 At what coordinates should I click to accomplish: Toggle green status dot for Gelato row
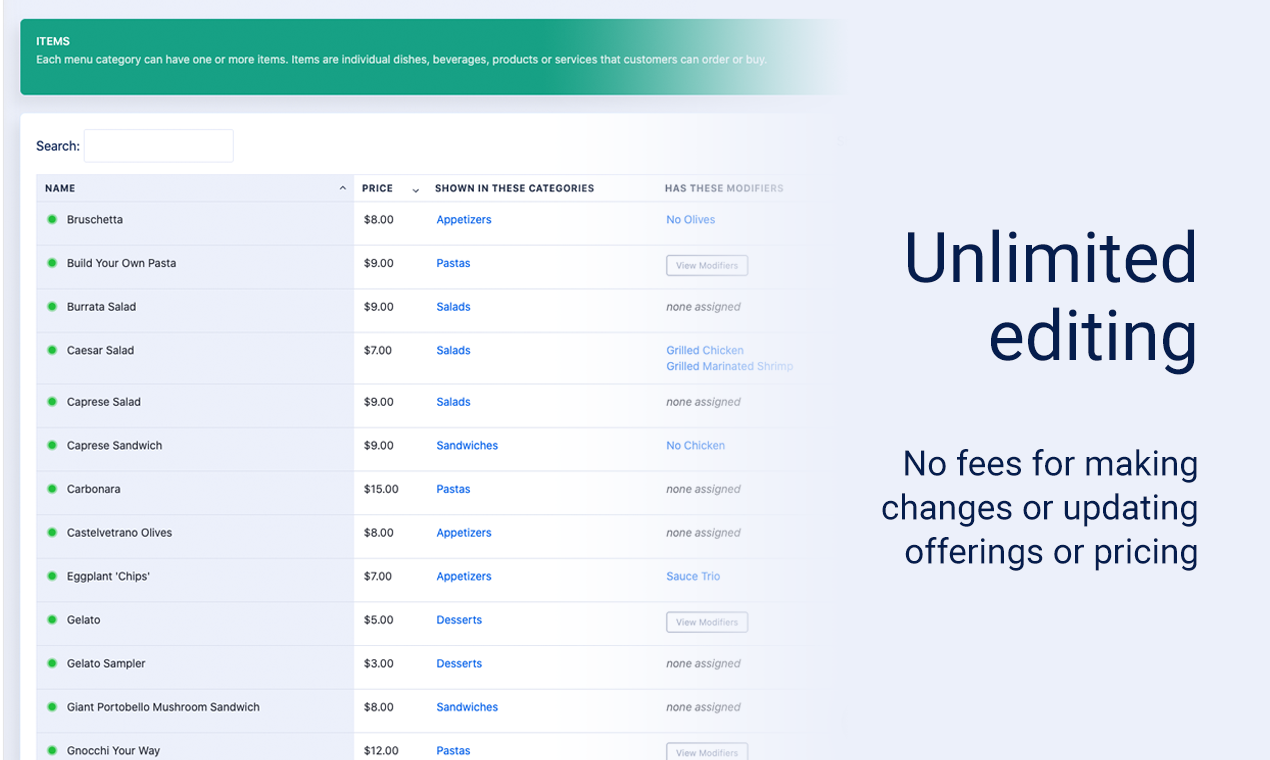point(52,620)
